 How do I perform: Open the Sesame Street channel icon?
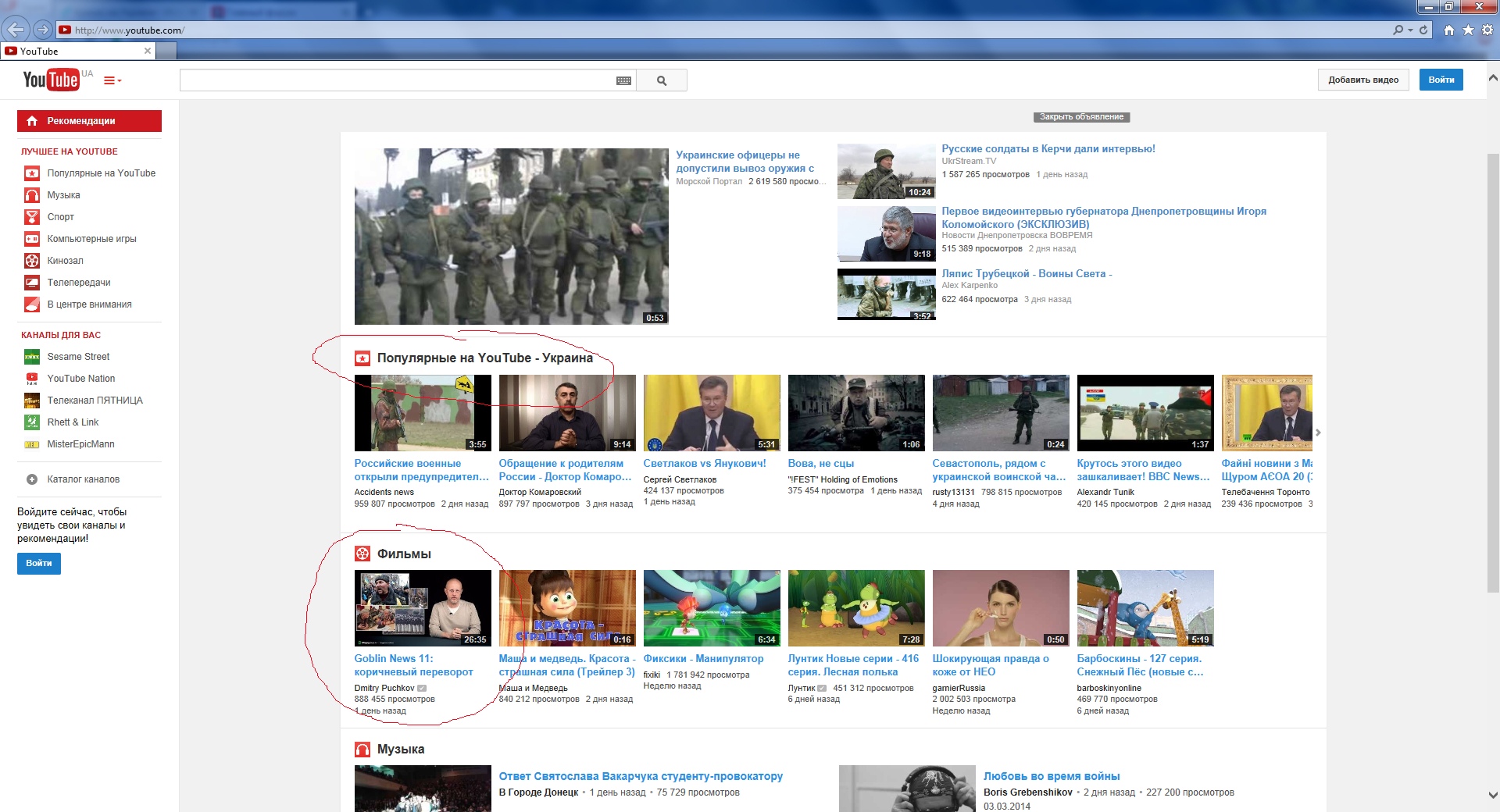click(x=32, y=357)
